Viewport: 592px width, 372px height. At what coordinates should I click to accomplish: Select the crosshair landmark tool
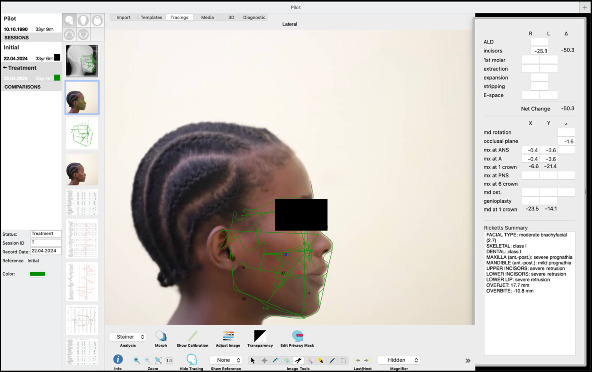tap(264, 360)
